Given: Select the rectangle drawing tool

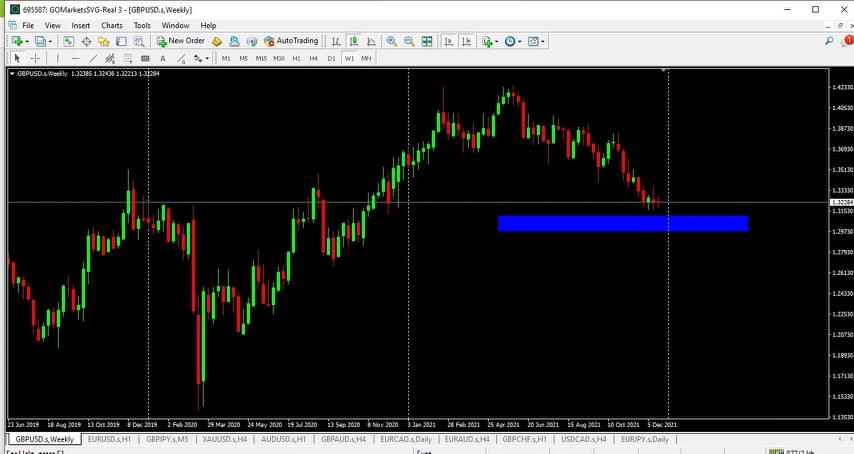Looking at the screenshot, I should point(145,58).
